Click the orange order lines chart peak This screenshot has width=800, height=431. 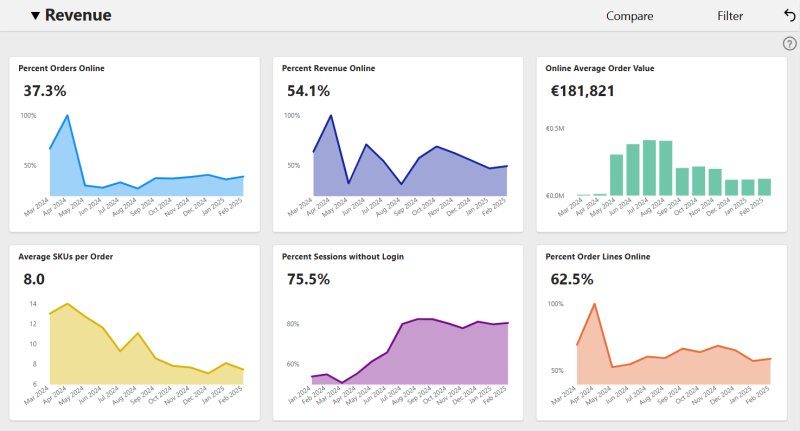click(594, 305)
